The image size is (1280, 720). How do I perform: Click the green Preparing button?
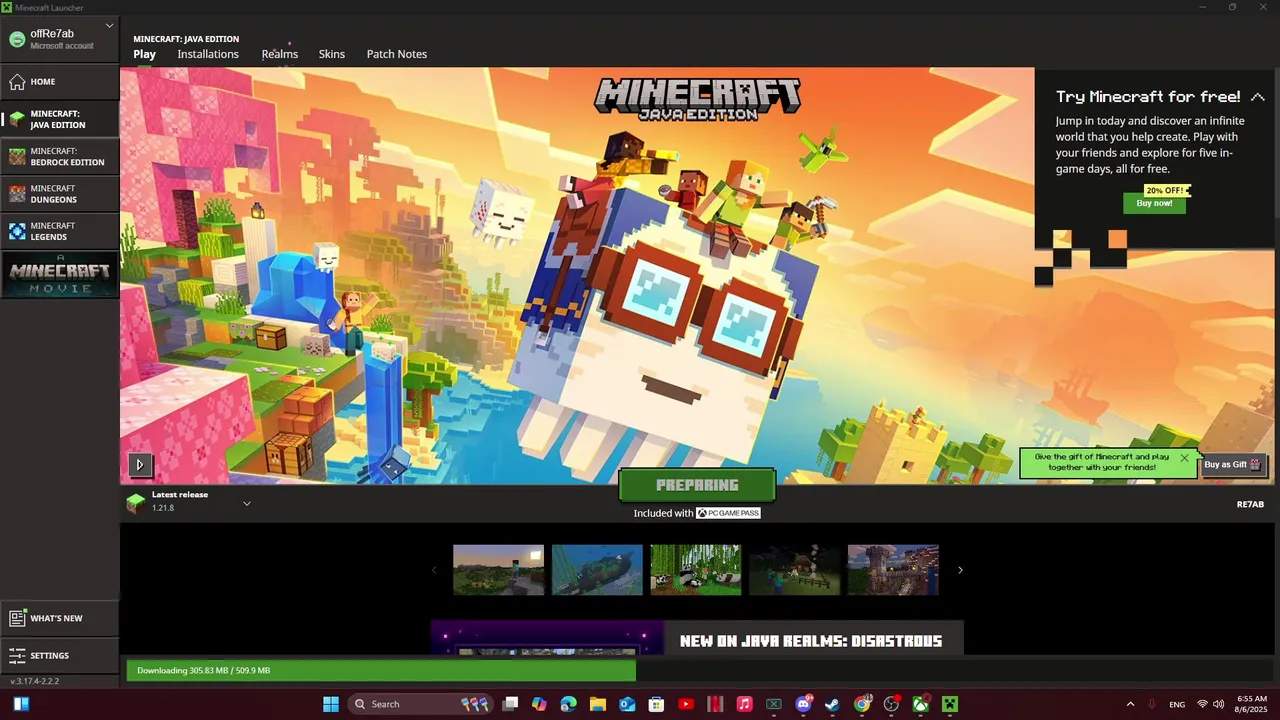coord(697,485)
